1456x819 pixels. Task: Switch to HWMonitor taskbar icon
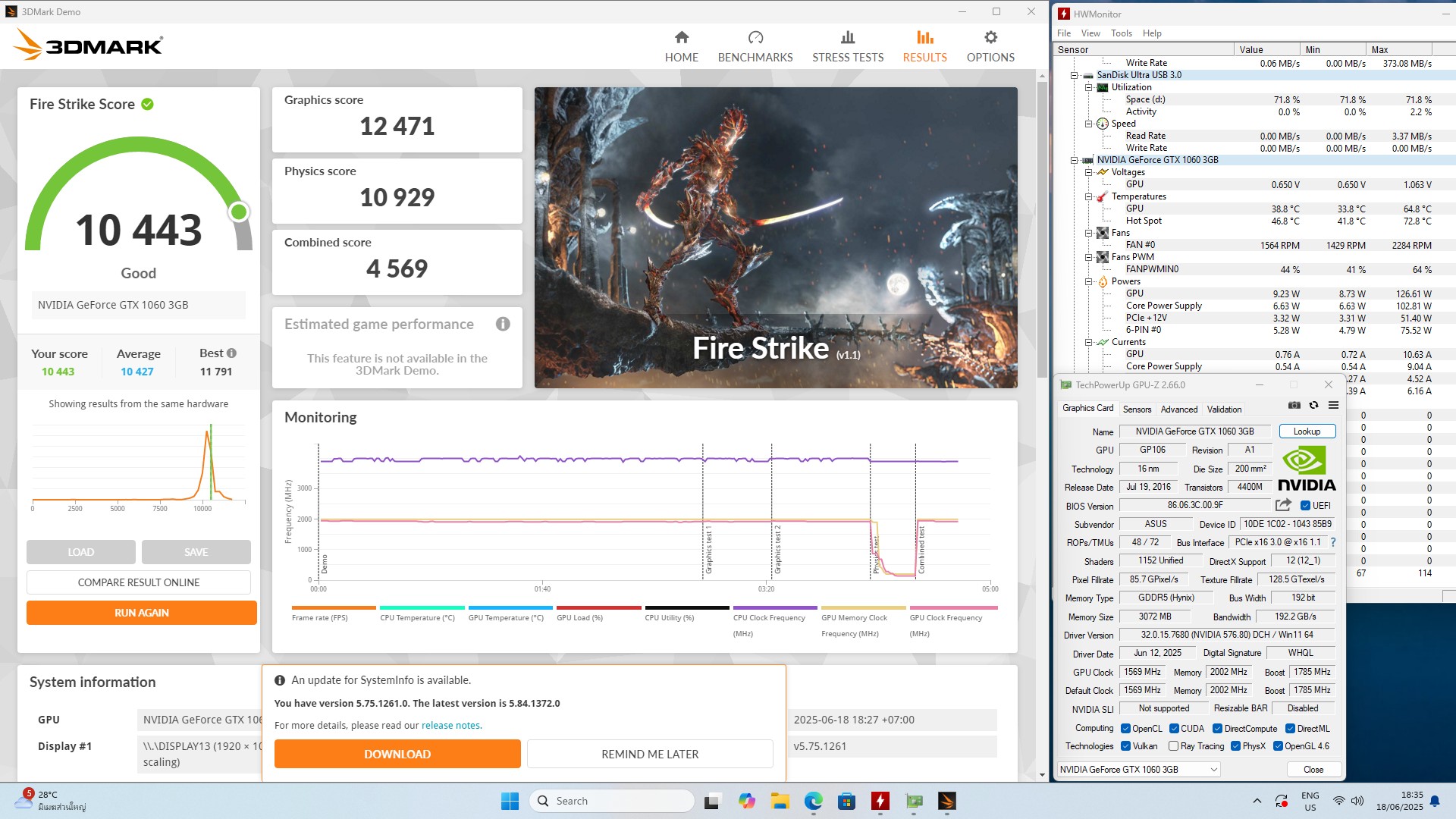pos(880,801)
